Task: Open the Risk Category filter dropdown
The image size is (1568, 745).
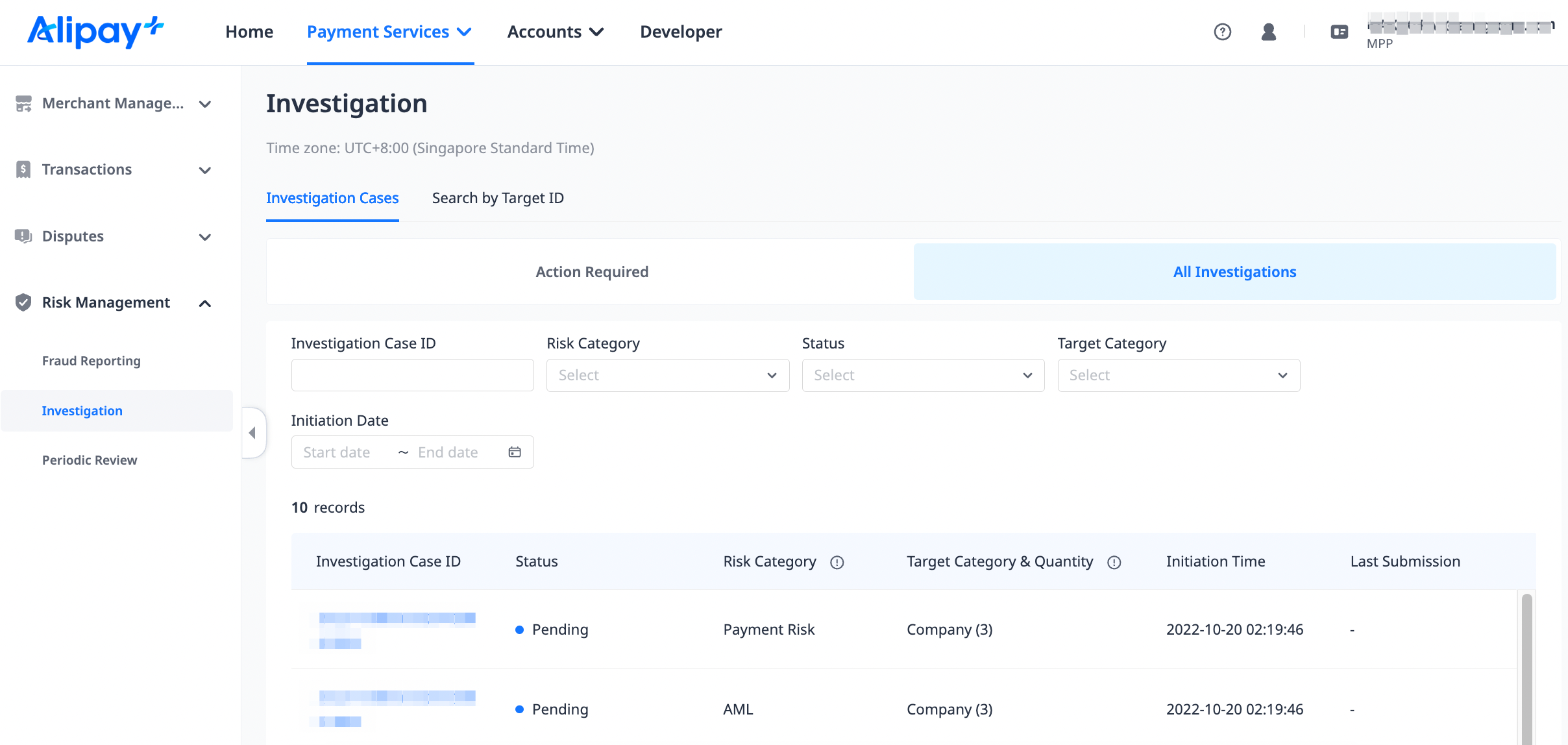Action: coord(667,375)
